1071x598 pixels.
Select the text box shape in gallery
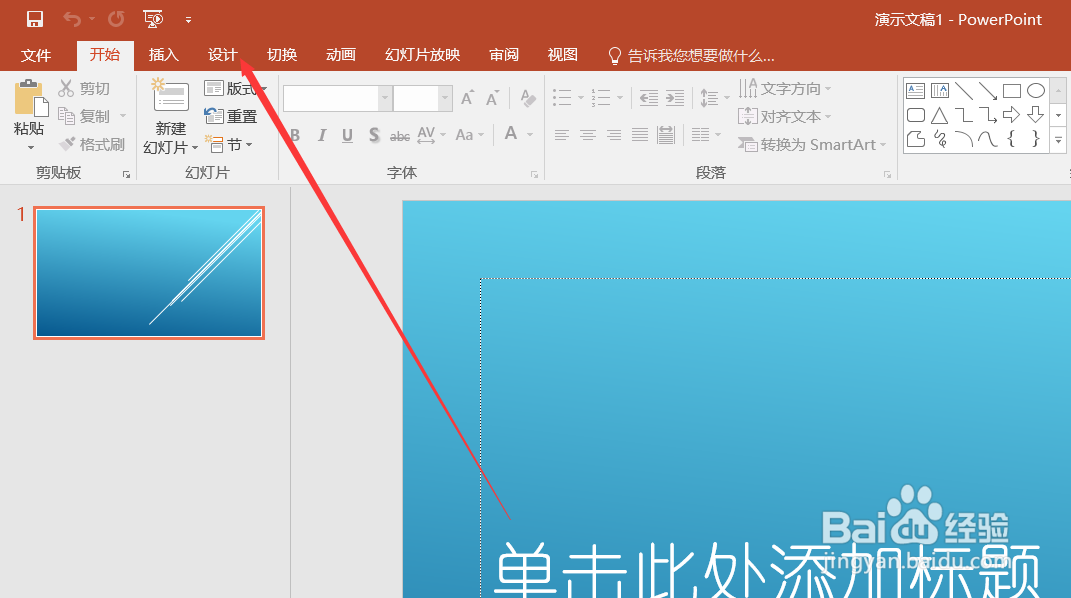pyautogui.click(x=915, y=90)
